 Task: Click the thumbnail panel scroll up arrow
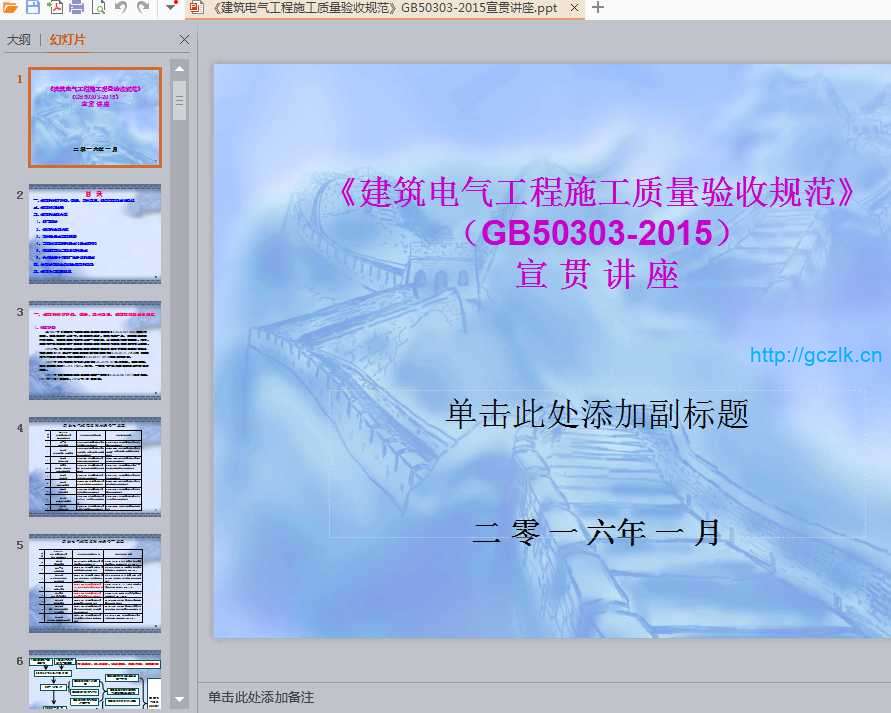click(180, 69)
